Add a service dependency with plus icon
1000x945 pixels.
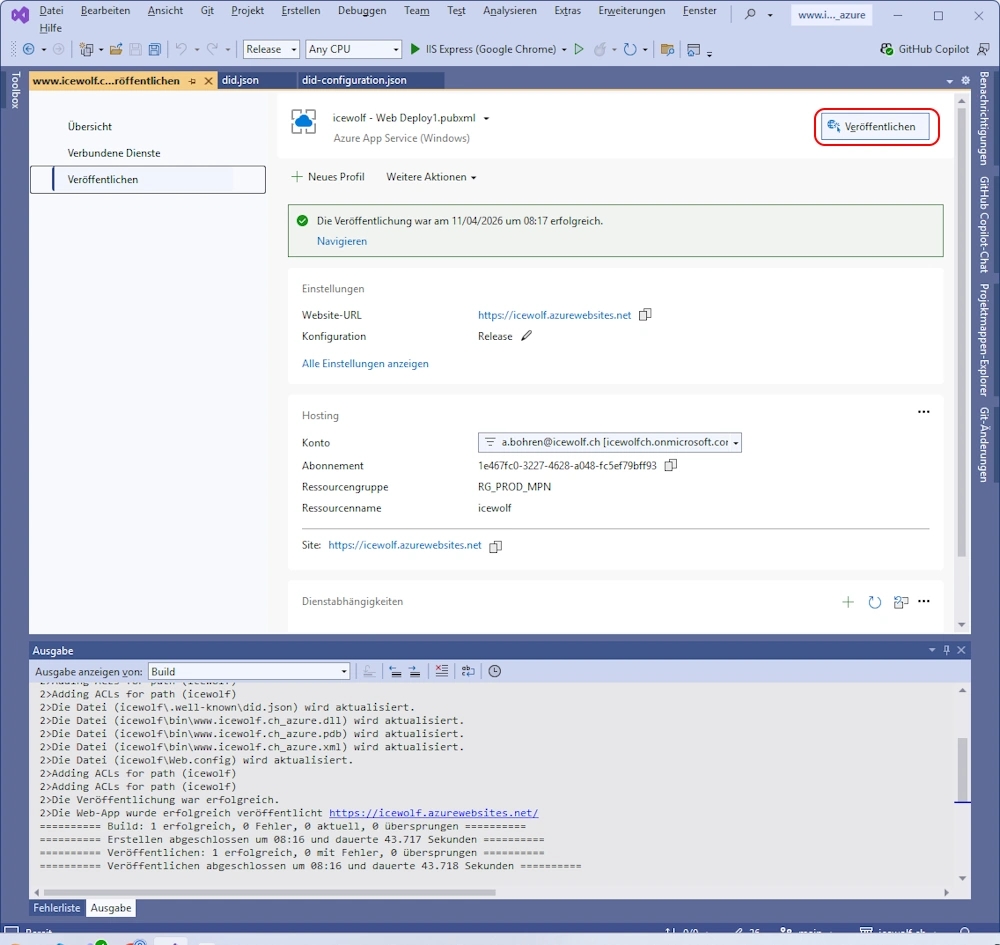(848, 602)
